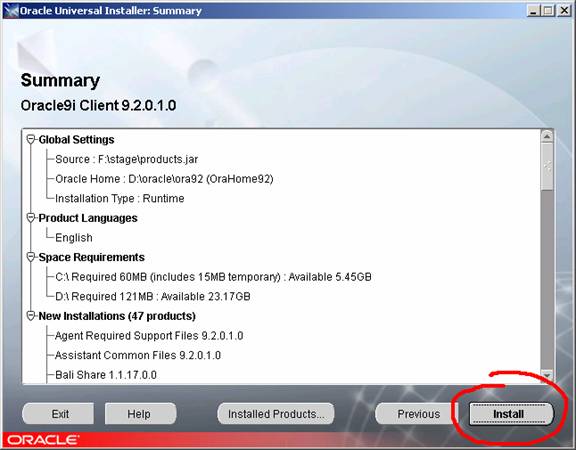Open Help for the installer

click(x=140, y=414)
